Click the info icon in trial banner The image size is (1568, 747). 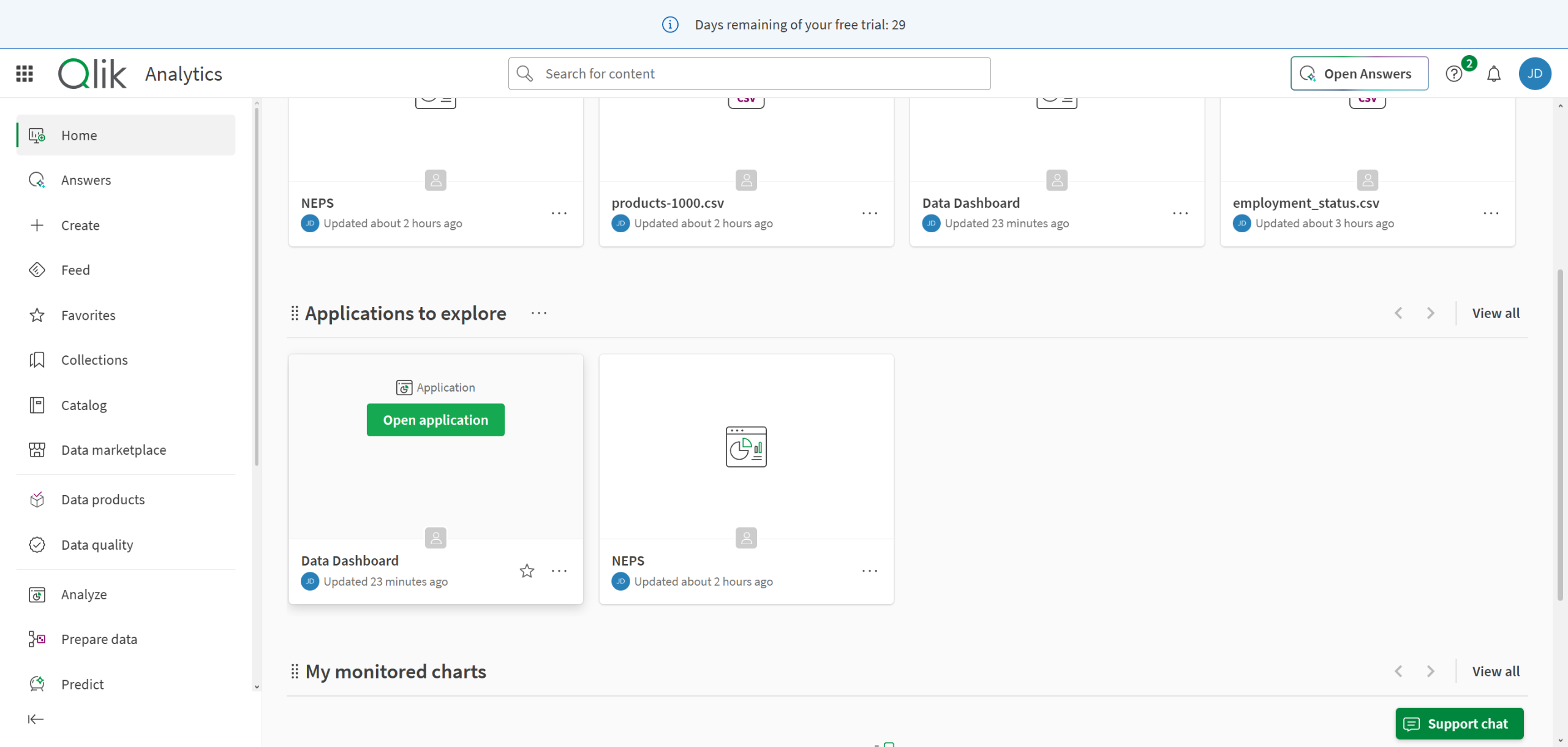[670, 25]
